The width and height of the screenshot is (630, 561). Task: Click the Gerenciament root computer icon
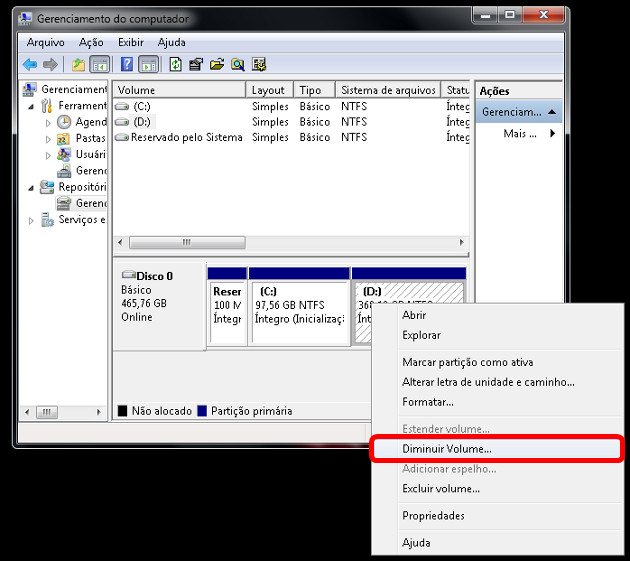[x=29, y=89]
